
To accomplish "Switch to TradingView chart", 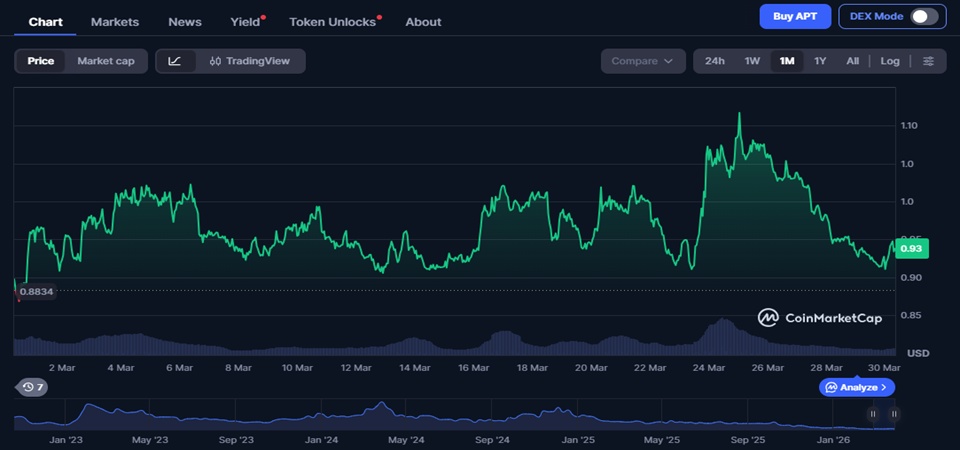I will 250,61.
